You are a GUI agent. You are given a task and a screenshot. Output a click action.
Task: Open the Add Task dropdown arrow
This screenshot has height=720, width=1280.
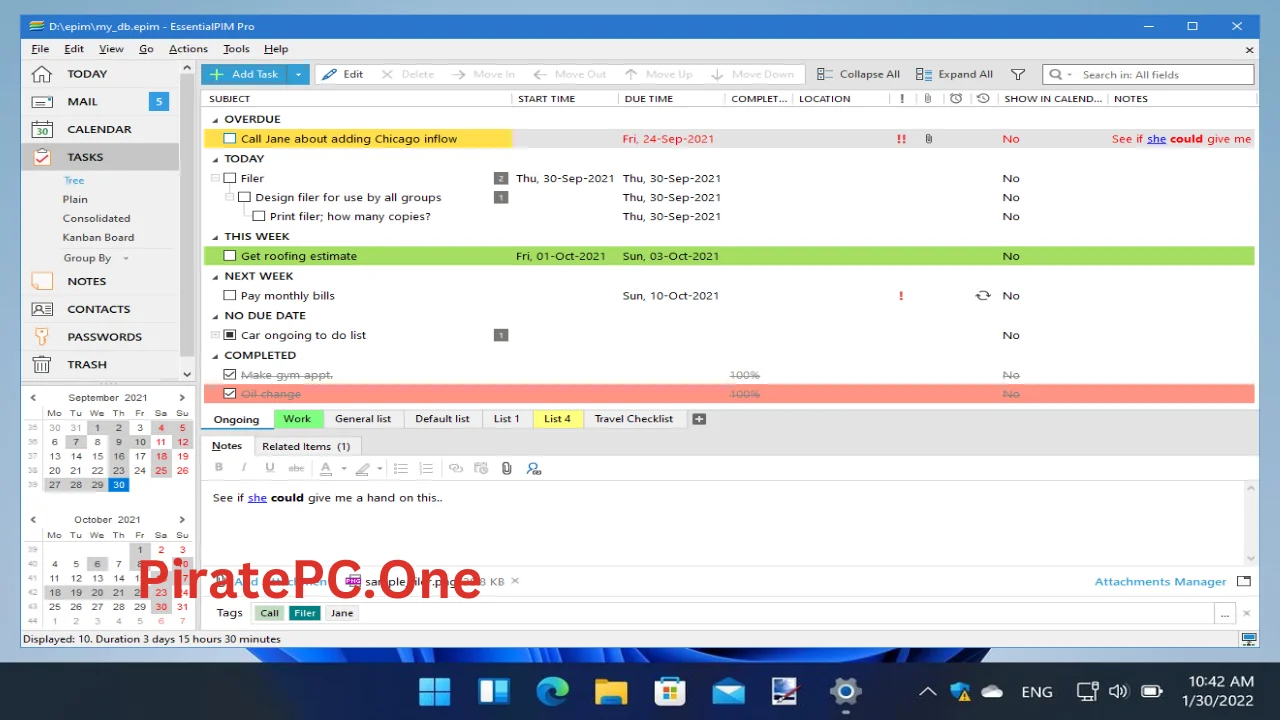298,74
